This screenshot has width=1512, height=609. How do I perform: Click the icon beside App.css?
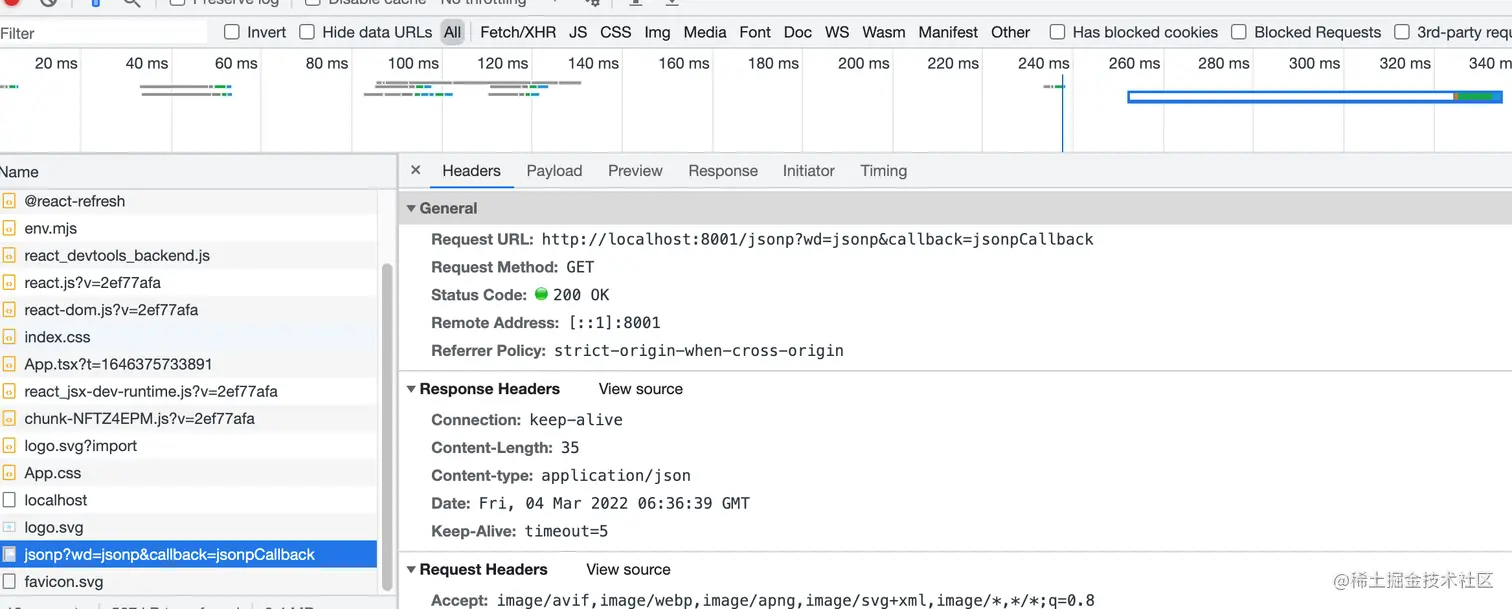(9, 473)
